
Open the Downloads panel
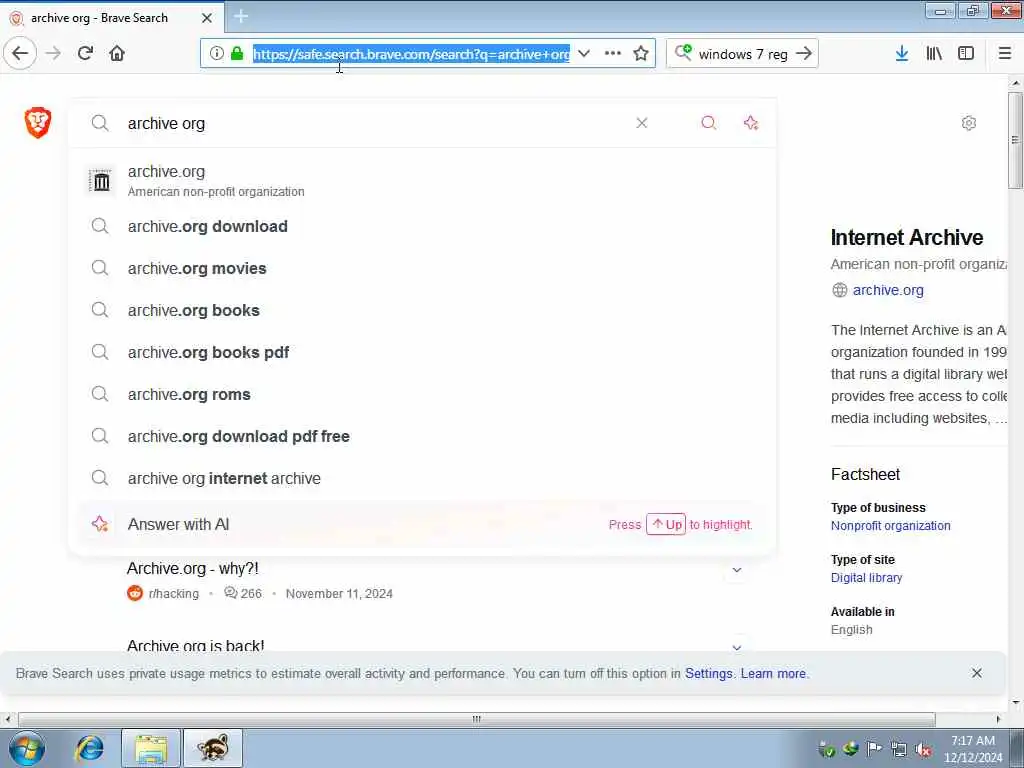point(901,54)
